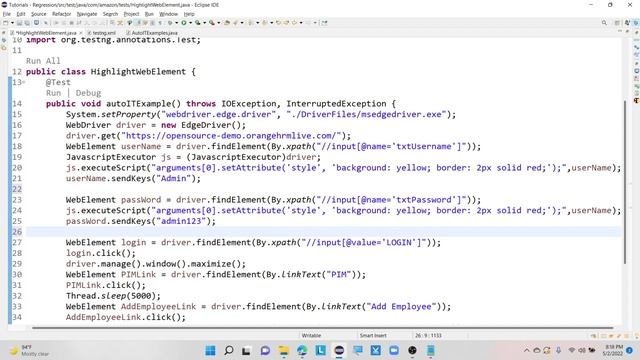Viewport: 640px width, 360px height.
Task: Open the File menu
Action: [x=7, y=14]
